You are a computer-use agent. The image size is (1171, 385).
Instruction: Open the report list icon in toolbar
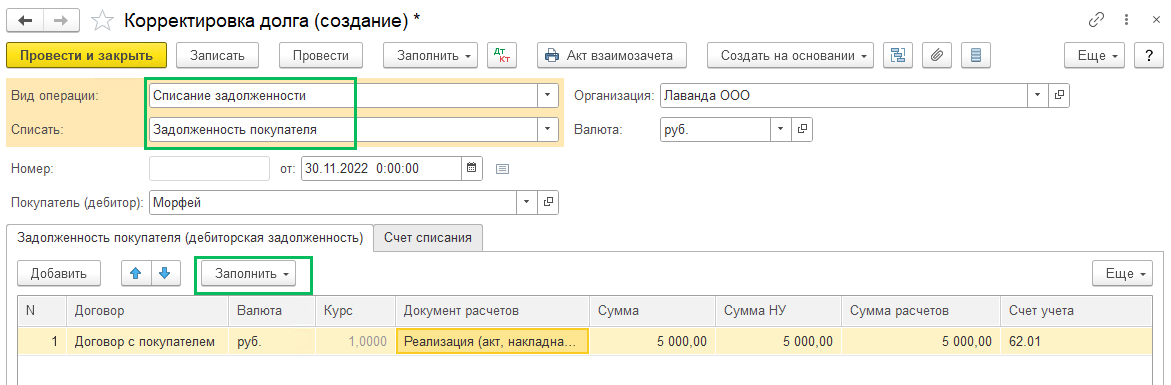tap(975, 55)
